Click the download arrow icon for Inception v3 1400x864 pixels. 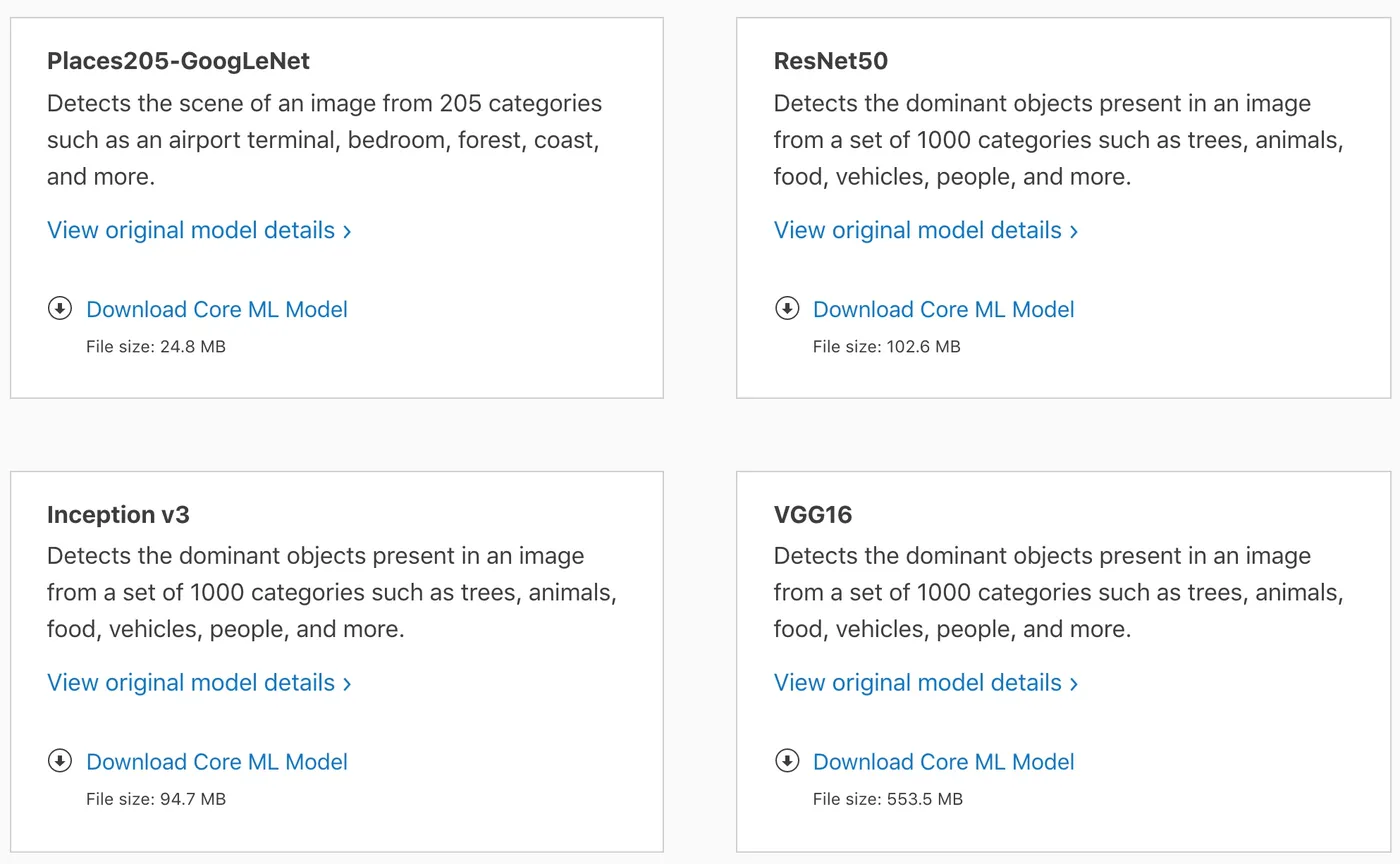(60, 761)
